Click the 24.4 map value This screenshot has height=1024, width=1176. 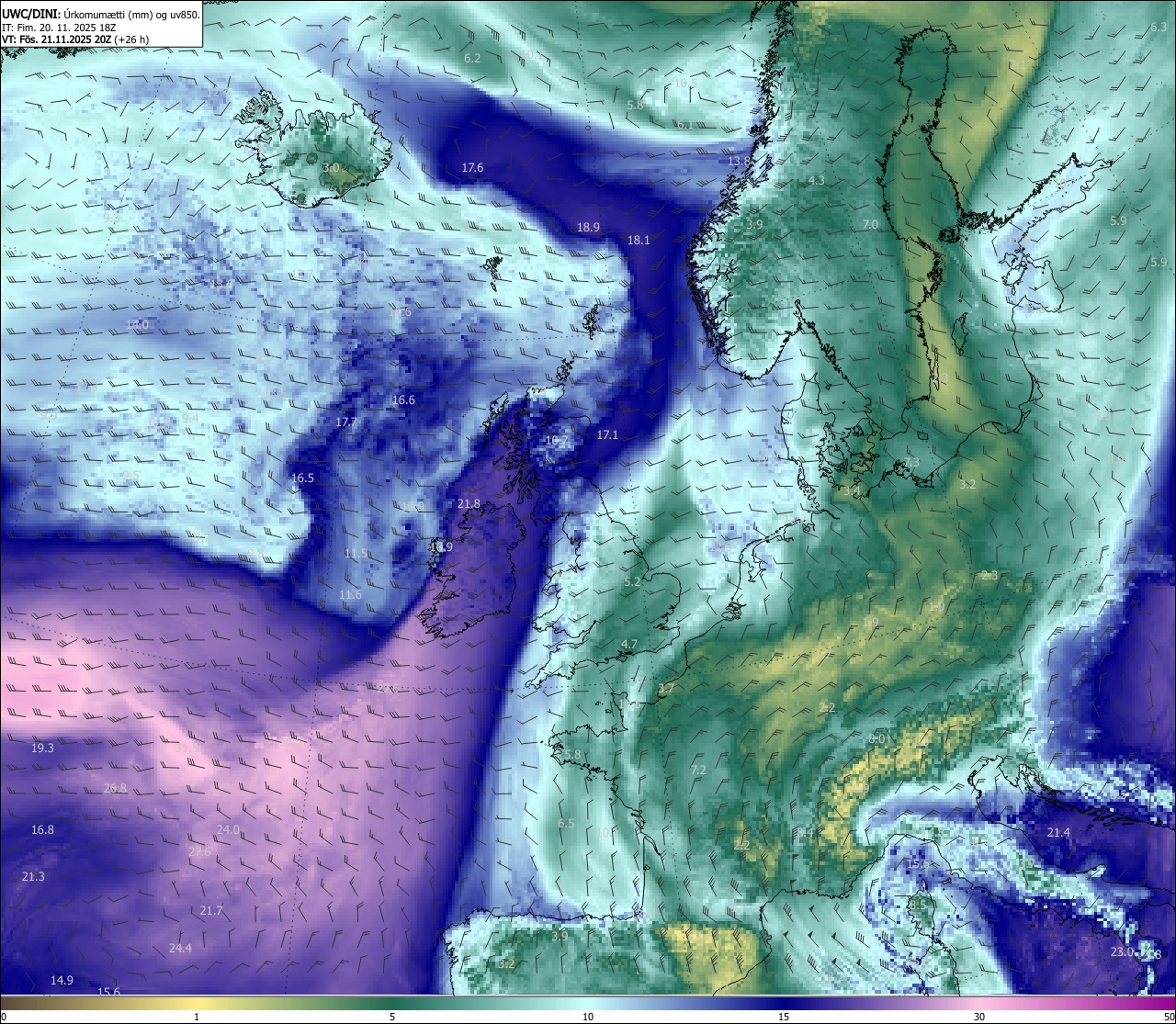coord(180,949)
